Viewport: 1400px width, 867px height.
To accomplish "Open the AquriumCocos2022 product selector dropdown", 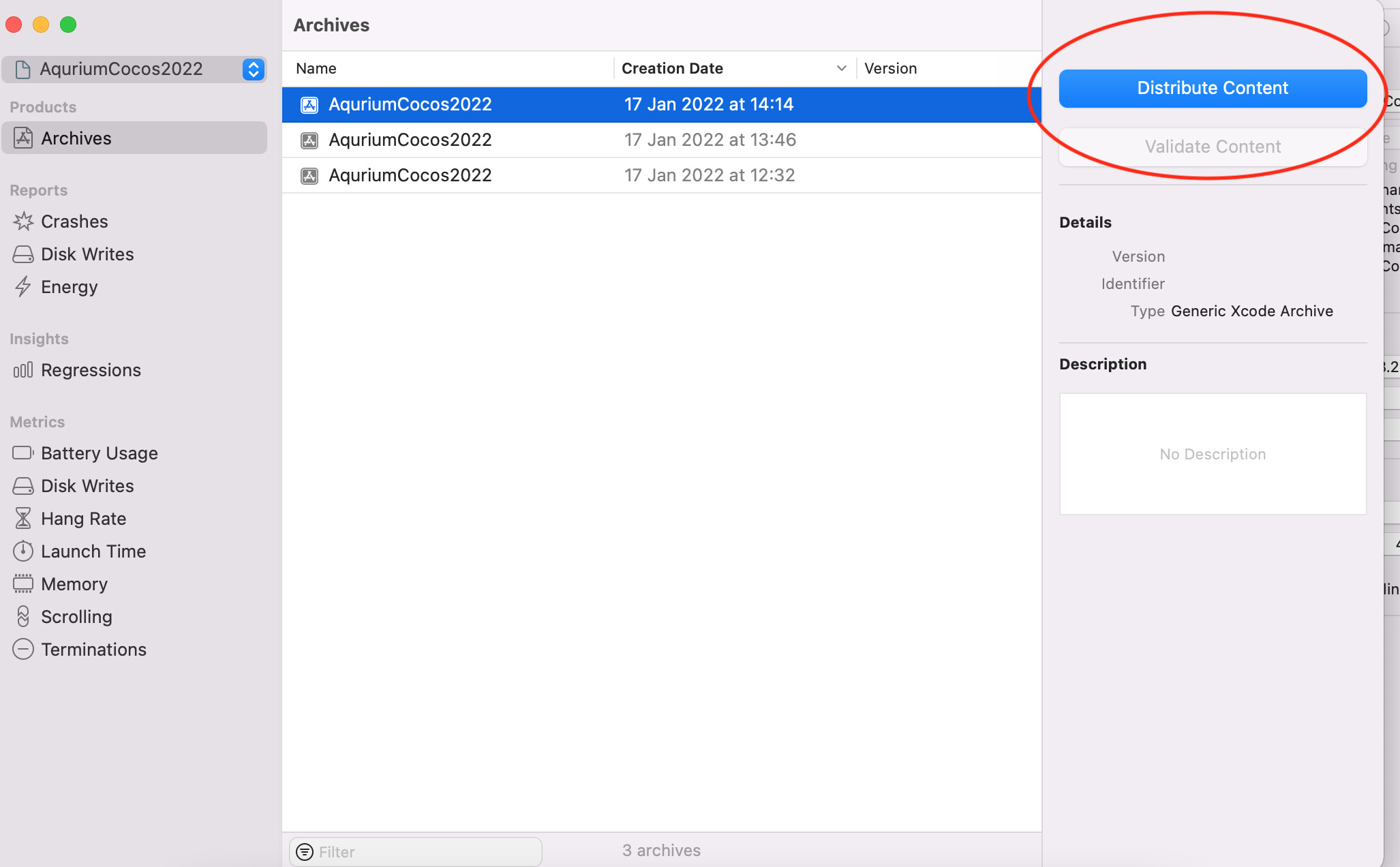I will tap(253, 69).
